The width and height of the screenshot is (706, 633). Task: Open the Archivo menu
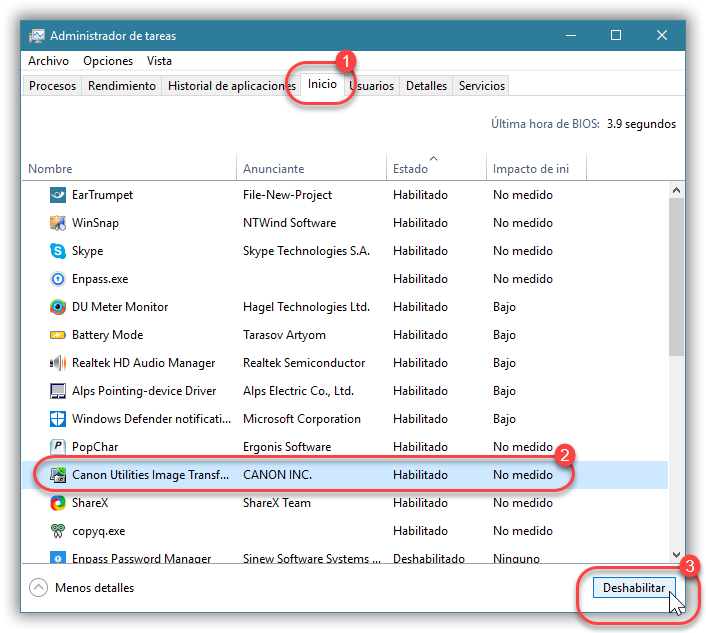pyautogui.click(x=48, y=61)
